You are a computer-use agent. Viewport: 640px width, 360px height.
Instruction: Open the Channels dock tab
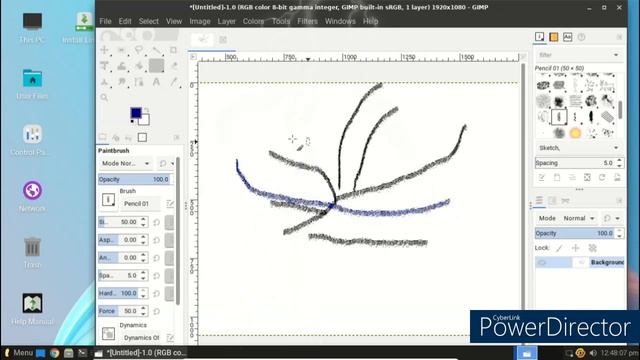point(552,200)
